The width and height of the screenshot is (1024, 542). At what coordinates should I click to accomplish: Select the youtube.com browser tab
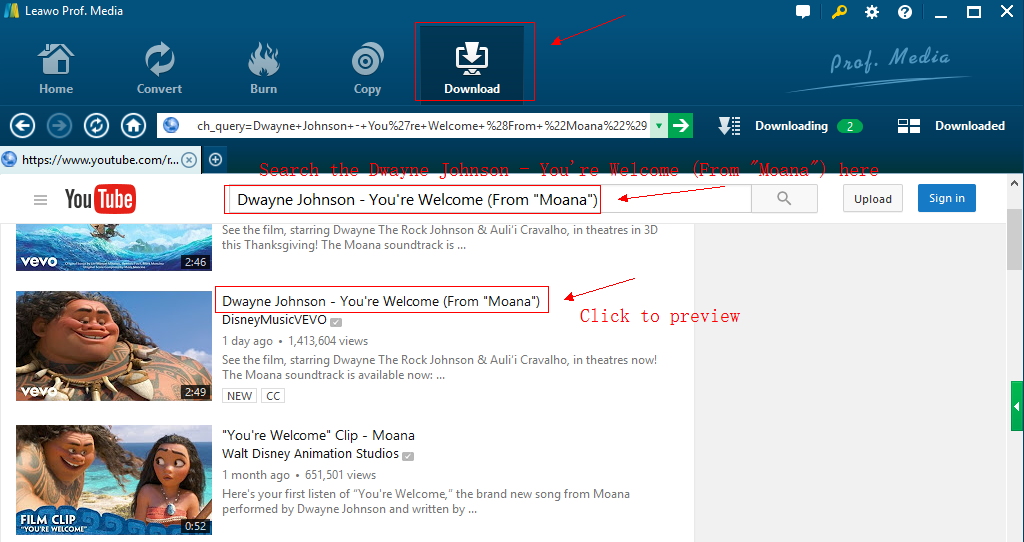click(99, 159)
